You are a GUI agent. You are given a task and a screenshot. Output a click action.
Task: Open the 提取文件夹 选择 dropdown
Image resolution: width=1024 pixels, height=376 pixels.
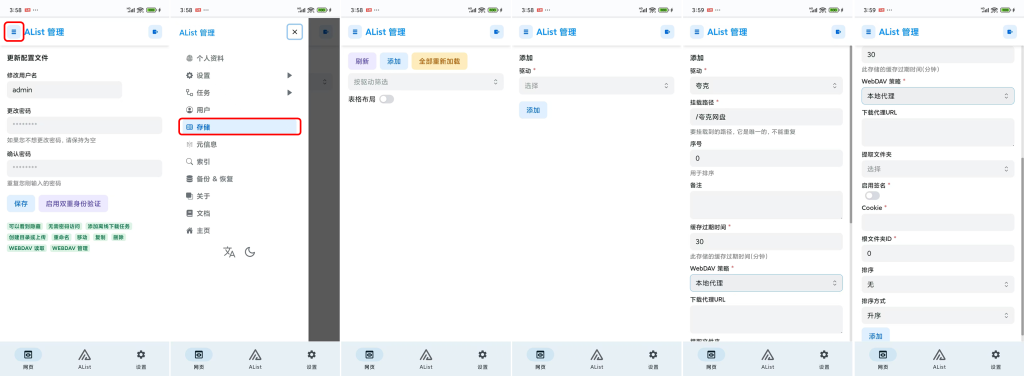938,168
